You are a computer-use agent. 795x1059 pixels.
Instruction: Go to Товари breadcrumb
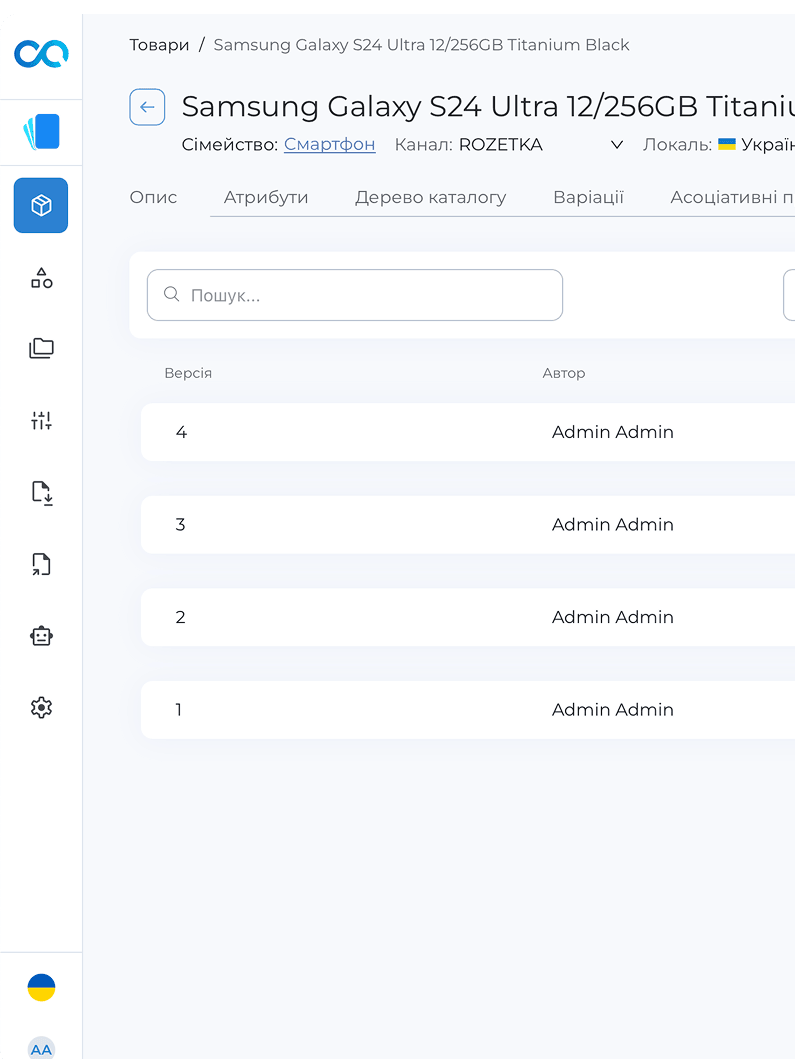point(159,45)
